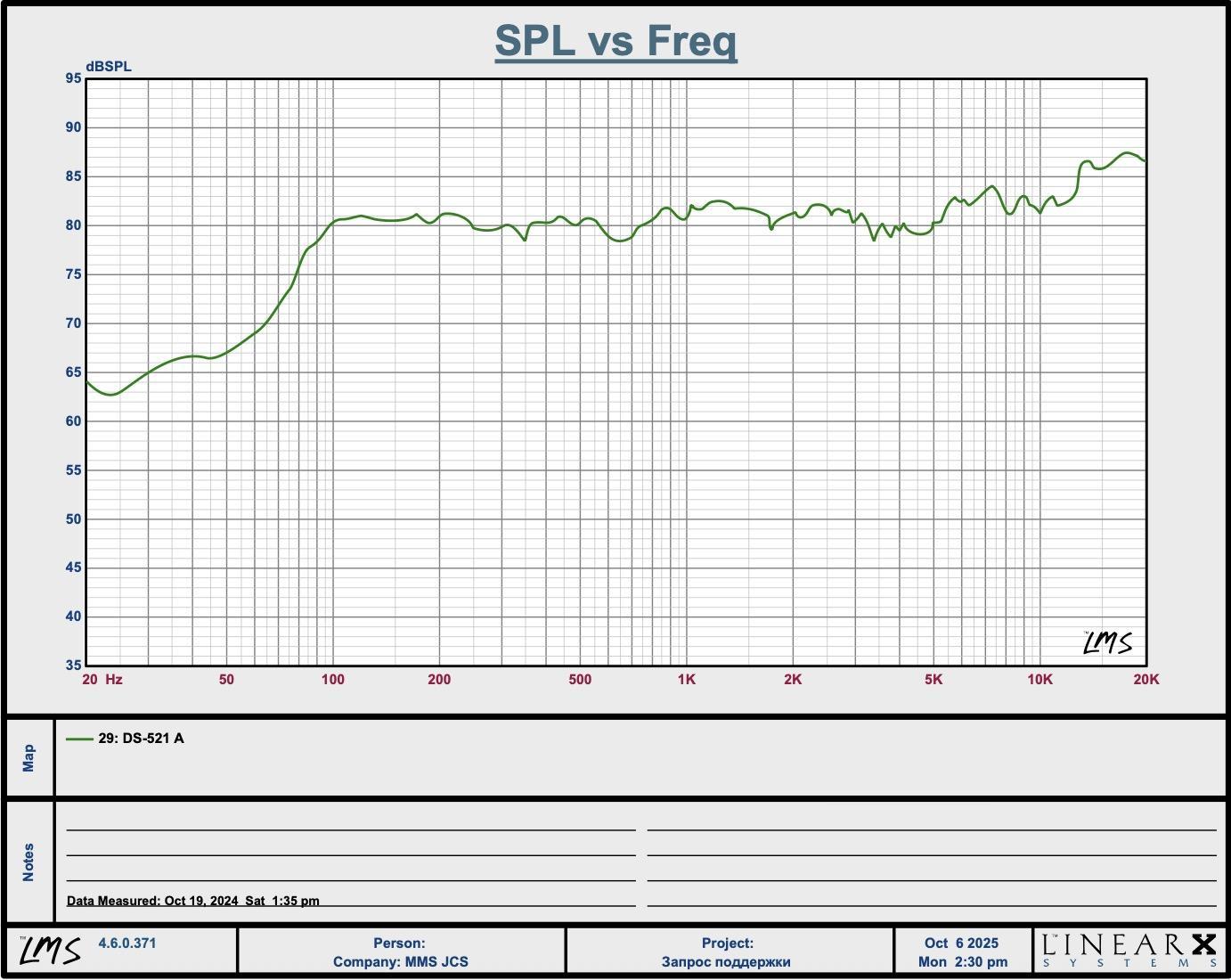Click the dBSPL axis unit label
This screenshot has width=1231, height=980.
[108, 67]
